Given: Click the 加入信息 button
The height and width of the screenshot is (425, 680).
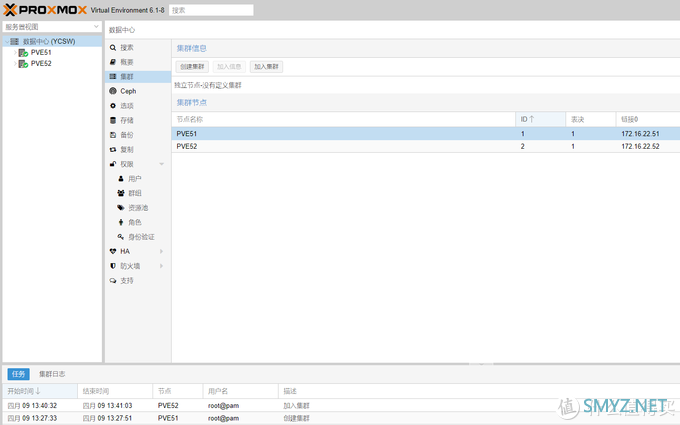Looking at the screenshot, I should pyautogui.click(x=229, y=67).
